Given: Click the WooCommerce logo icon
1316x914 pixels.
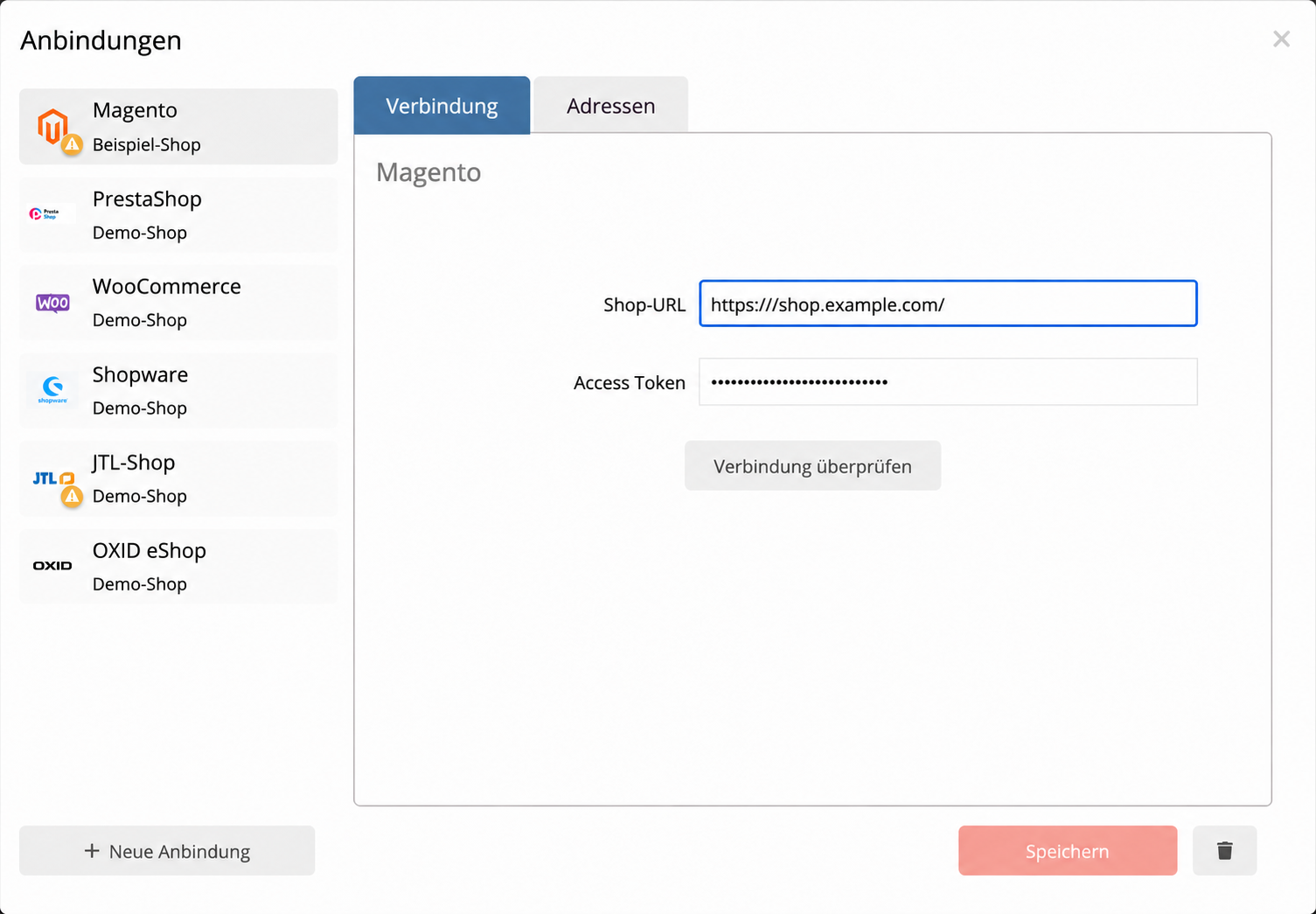Looking at the screenshot, I should coord(52,303).
